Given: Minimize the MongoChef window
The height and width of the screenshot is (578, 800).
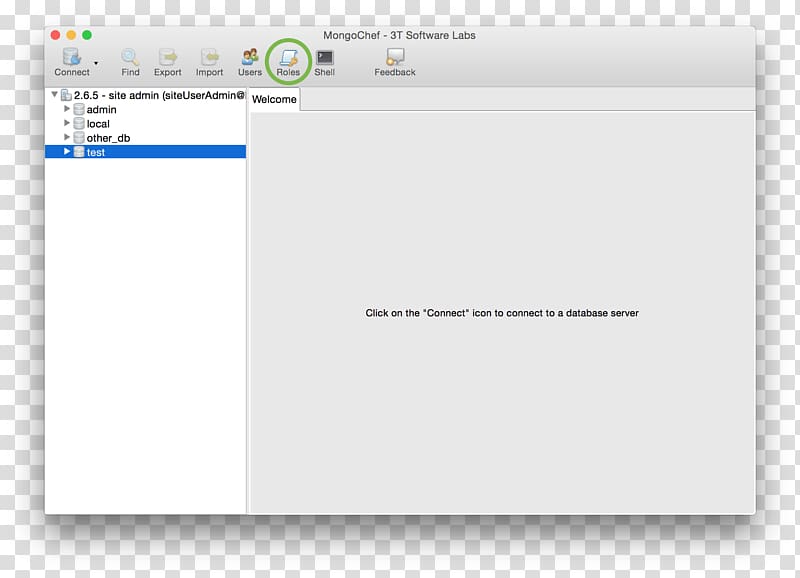Looking at the screenshot, I should tap(71, 35).
